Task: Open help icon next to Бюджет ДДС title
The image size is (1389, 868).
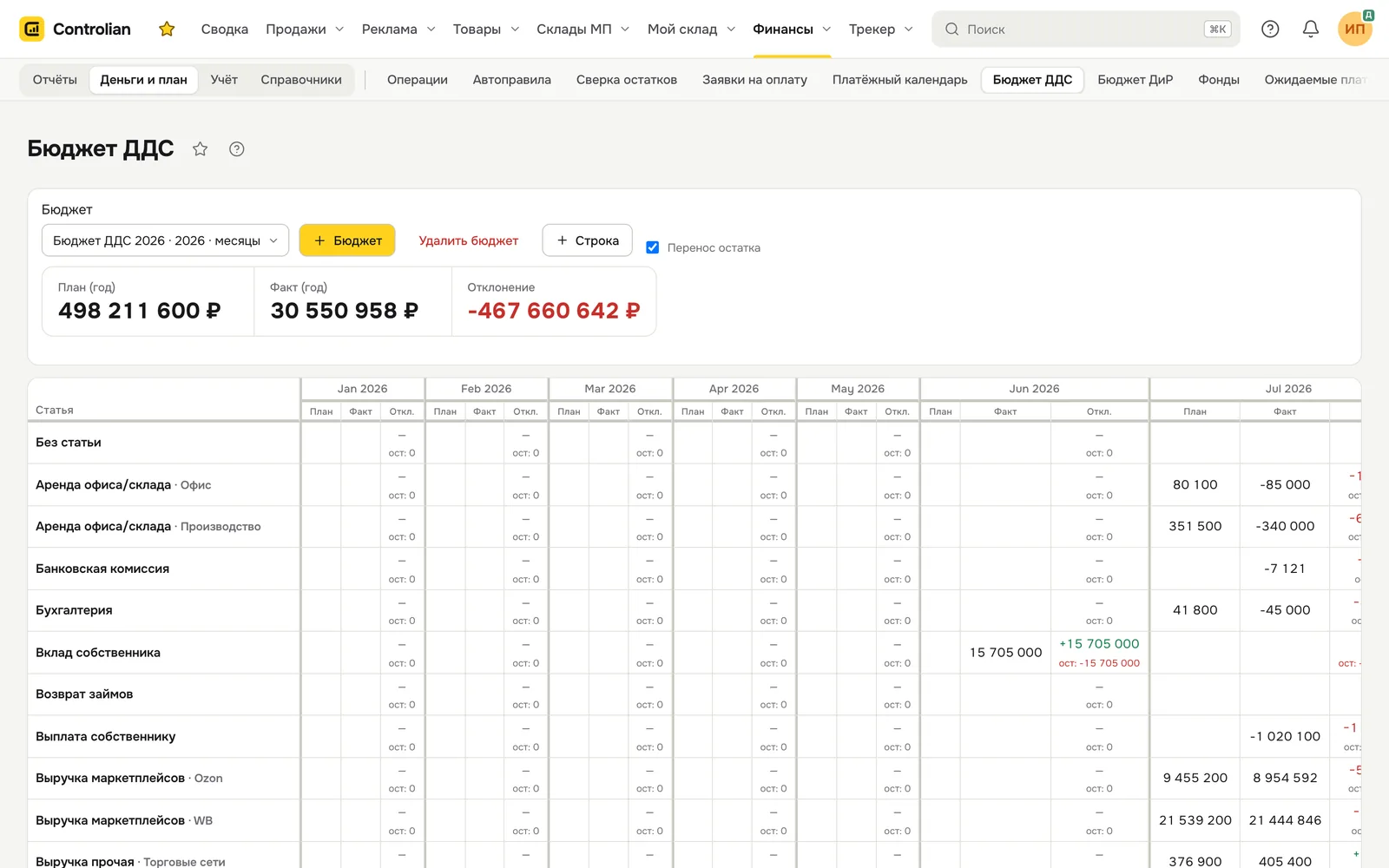Action: [x=236, y=149]
